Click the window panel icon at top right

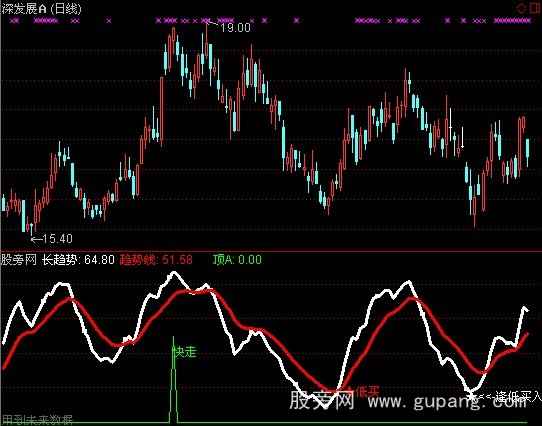535,8
